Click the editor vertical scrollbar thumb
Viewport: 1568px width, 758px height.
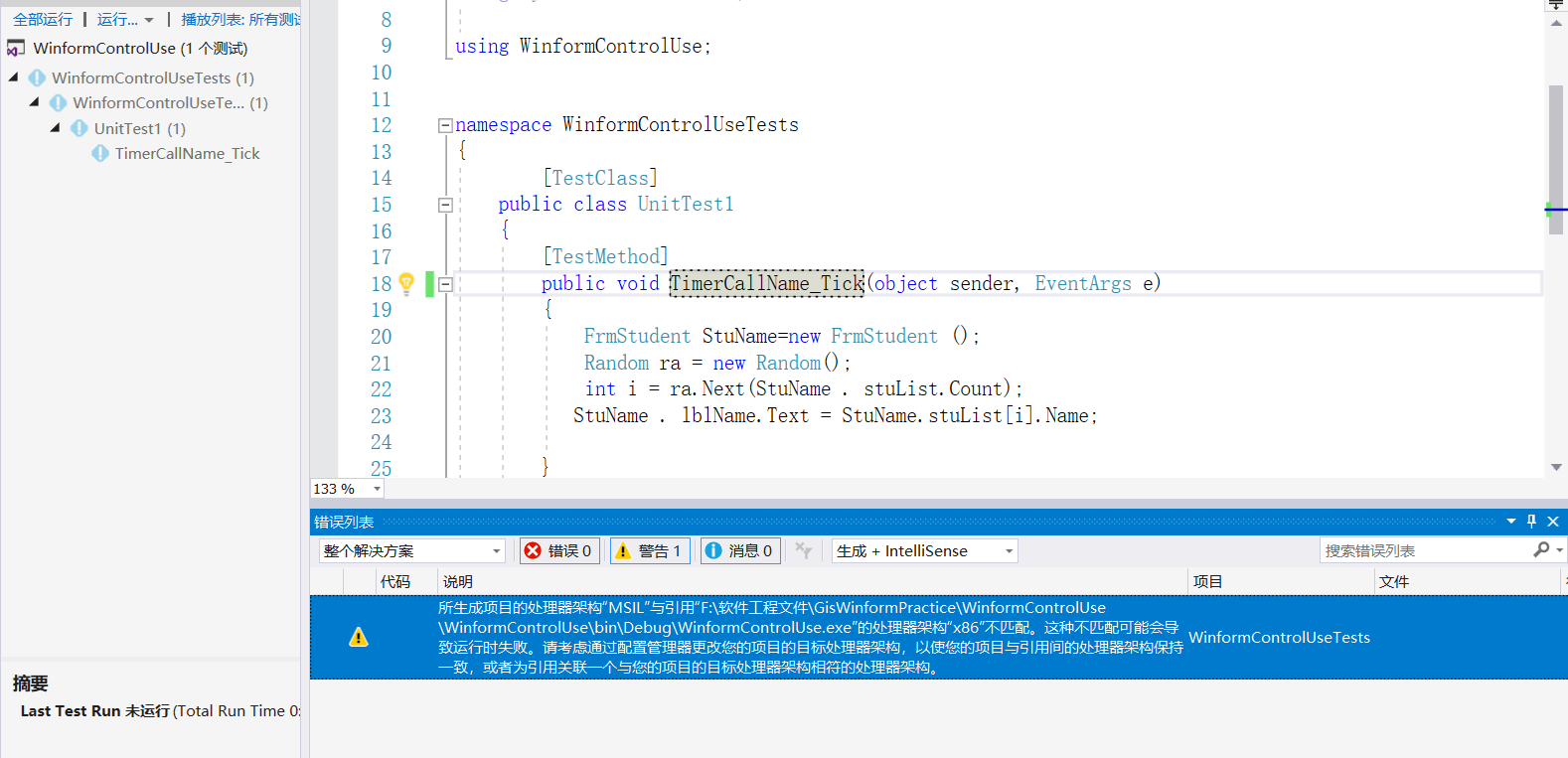click(x=1556, y=160)
